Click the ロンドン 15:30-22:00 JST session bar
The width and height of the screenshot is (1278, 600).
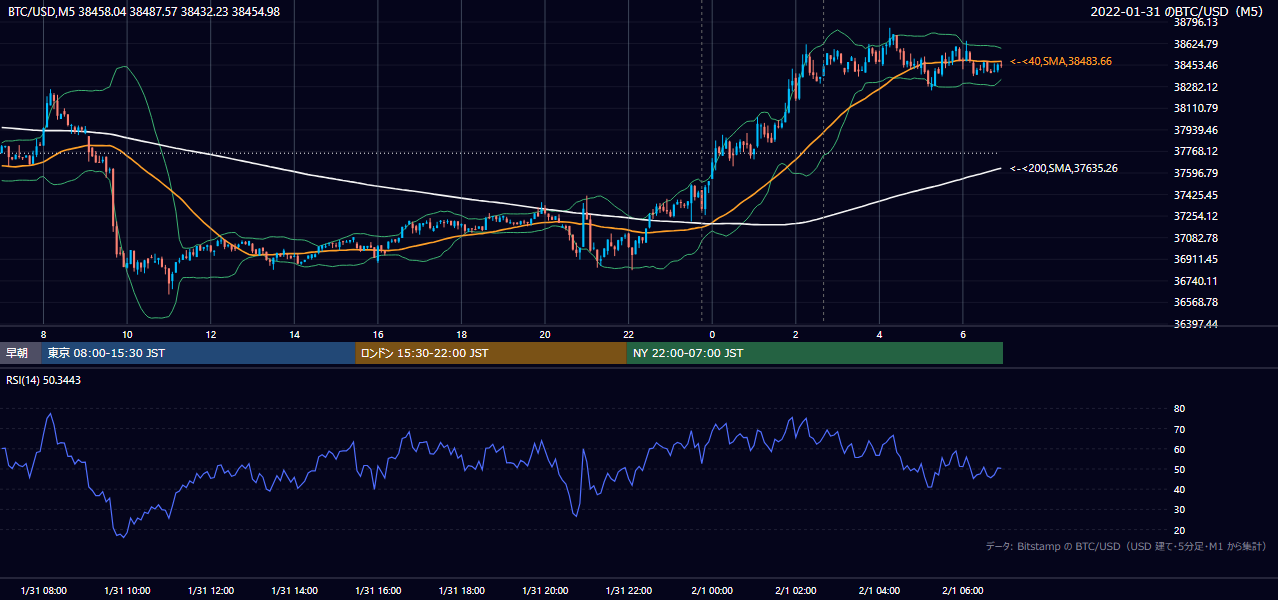tap(491, 353)
